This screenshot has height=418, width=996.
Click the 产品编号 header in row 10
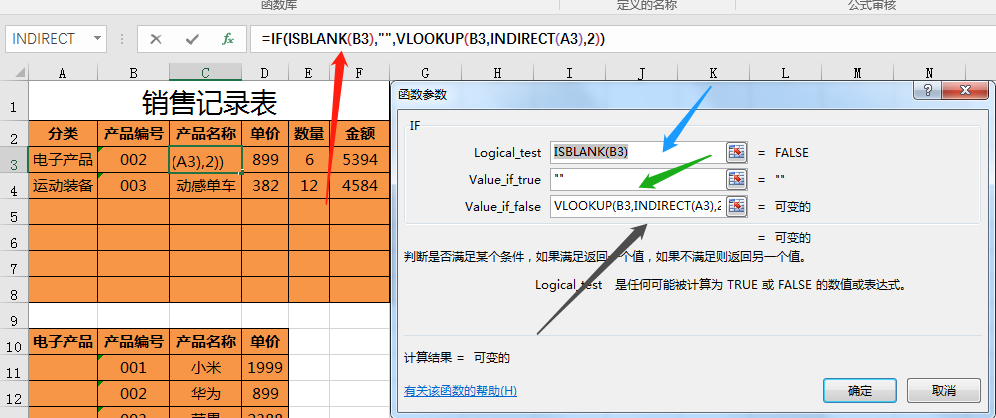point(133,342)
